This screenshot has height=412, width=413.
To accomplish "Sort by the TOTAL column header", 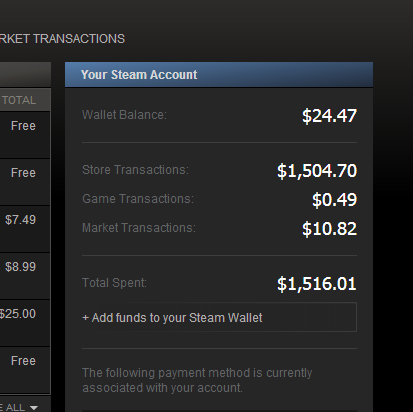I will click(x=19, y=100).
